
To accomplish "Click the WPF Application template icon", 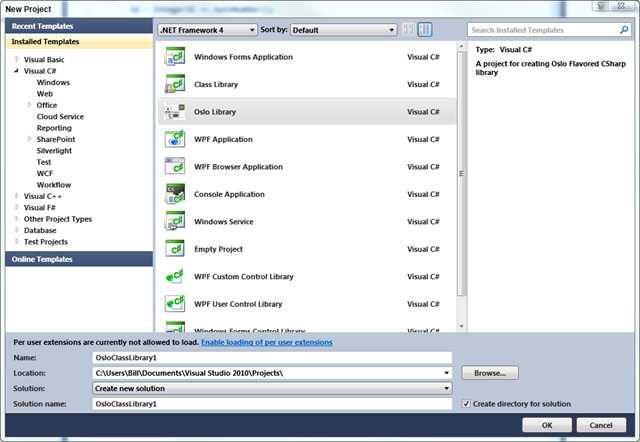I will [x=175, y=139].
